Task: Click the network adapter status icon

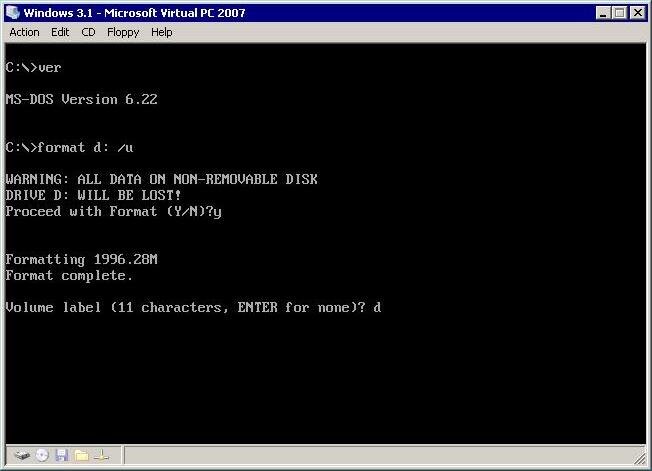Action: (101, 456)
